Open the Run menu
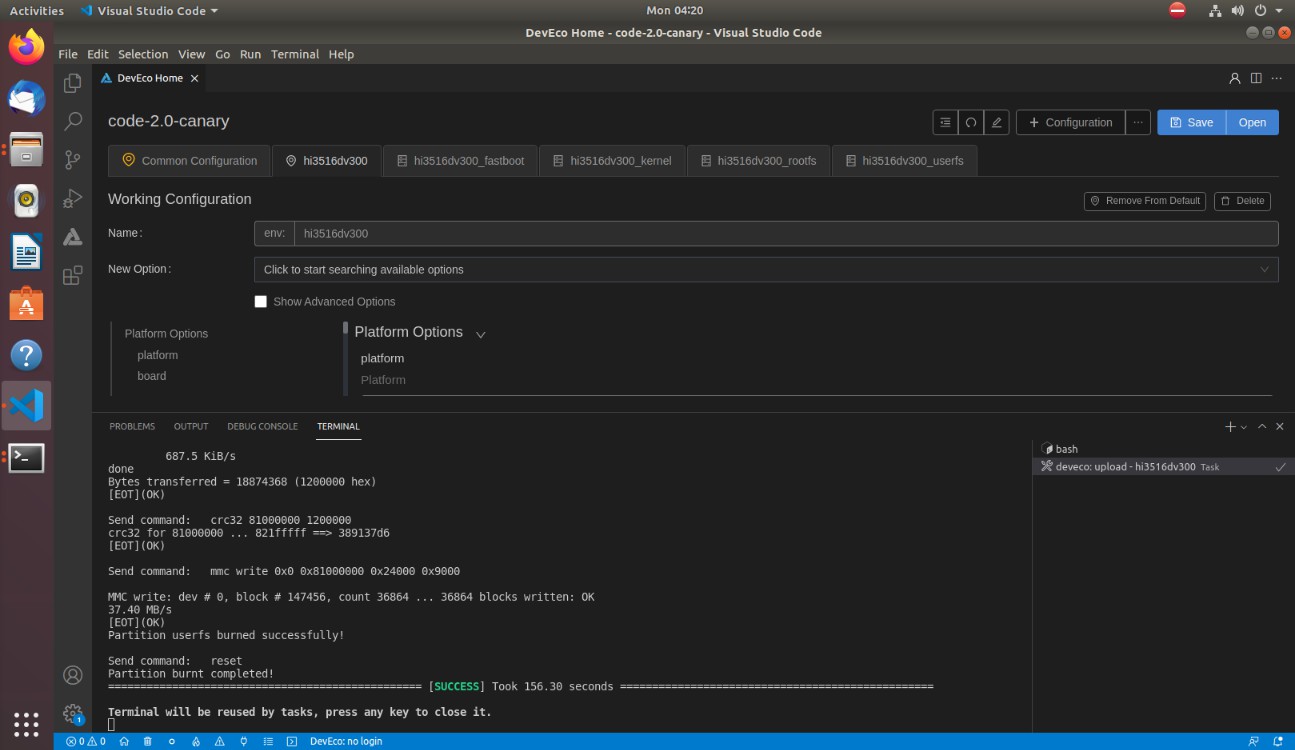The width and height of the screenshot is (1295, 750). (250, 54)
